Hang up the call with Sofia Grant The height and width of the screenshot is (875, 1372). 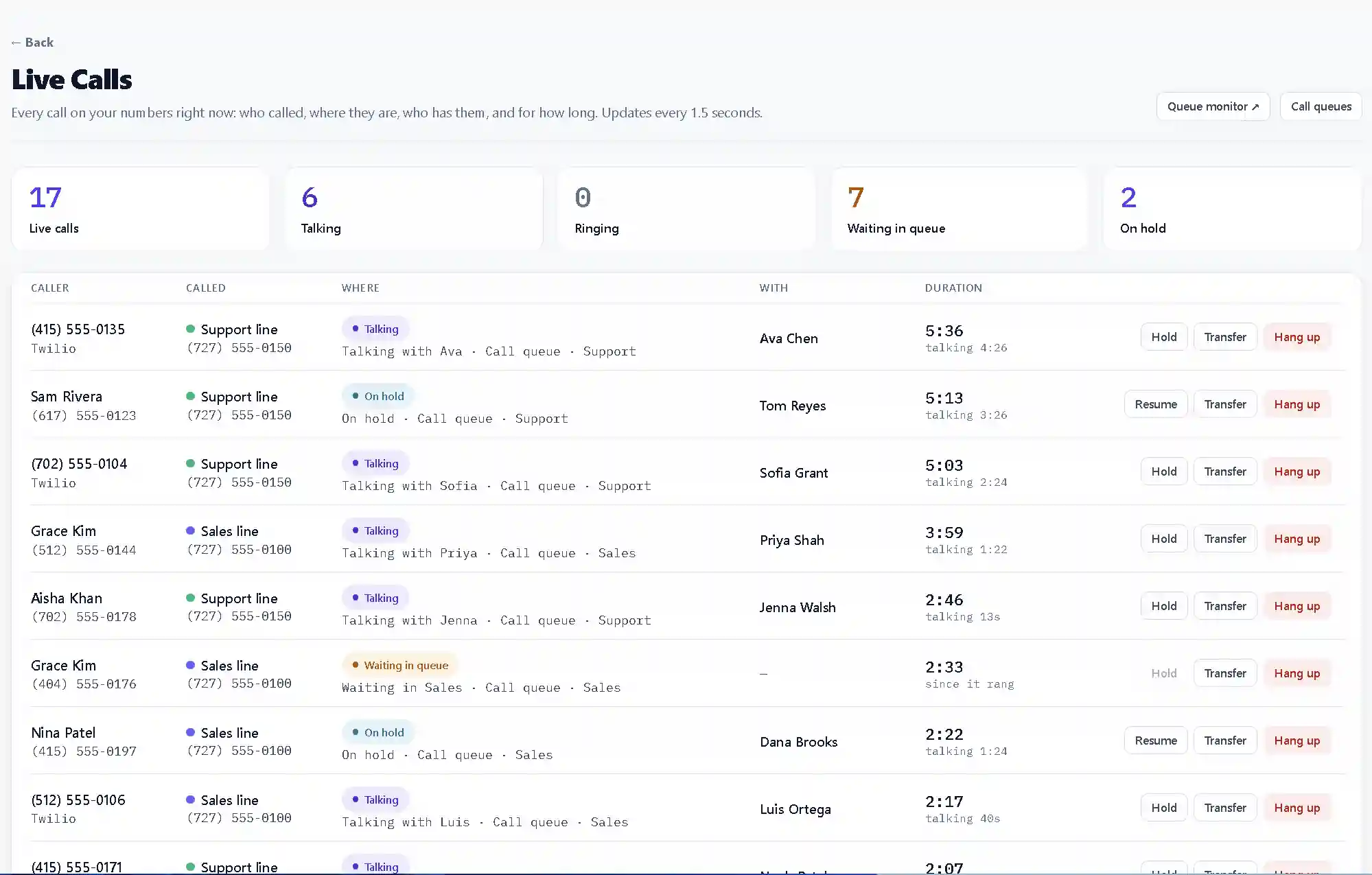coord(1297,471)
